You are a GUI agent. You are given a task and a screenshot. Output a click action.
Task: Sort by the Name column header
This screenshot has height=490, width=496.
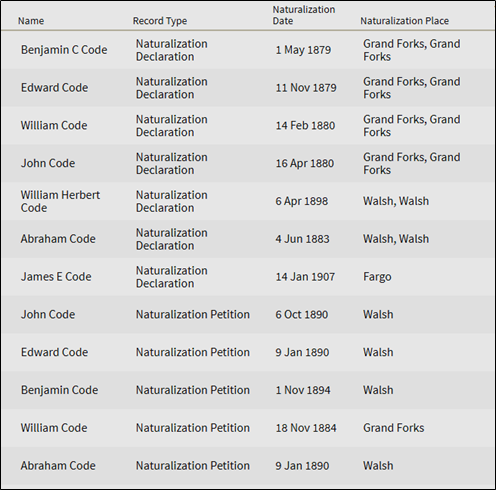coord(31,21)
